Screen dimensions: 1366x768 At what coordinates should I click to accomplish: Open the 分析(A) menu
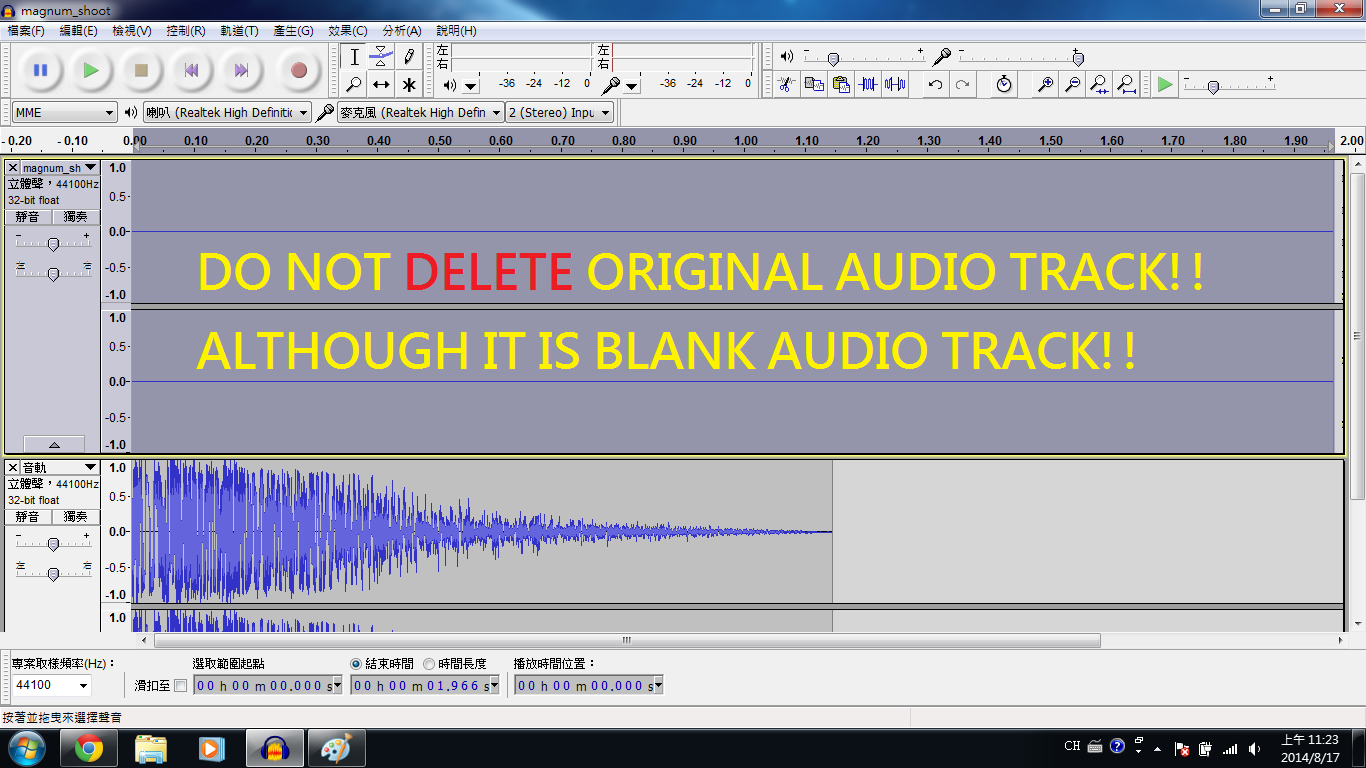click(x=401, y=31)
